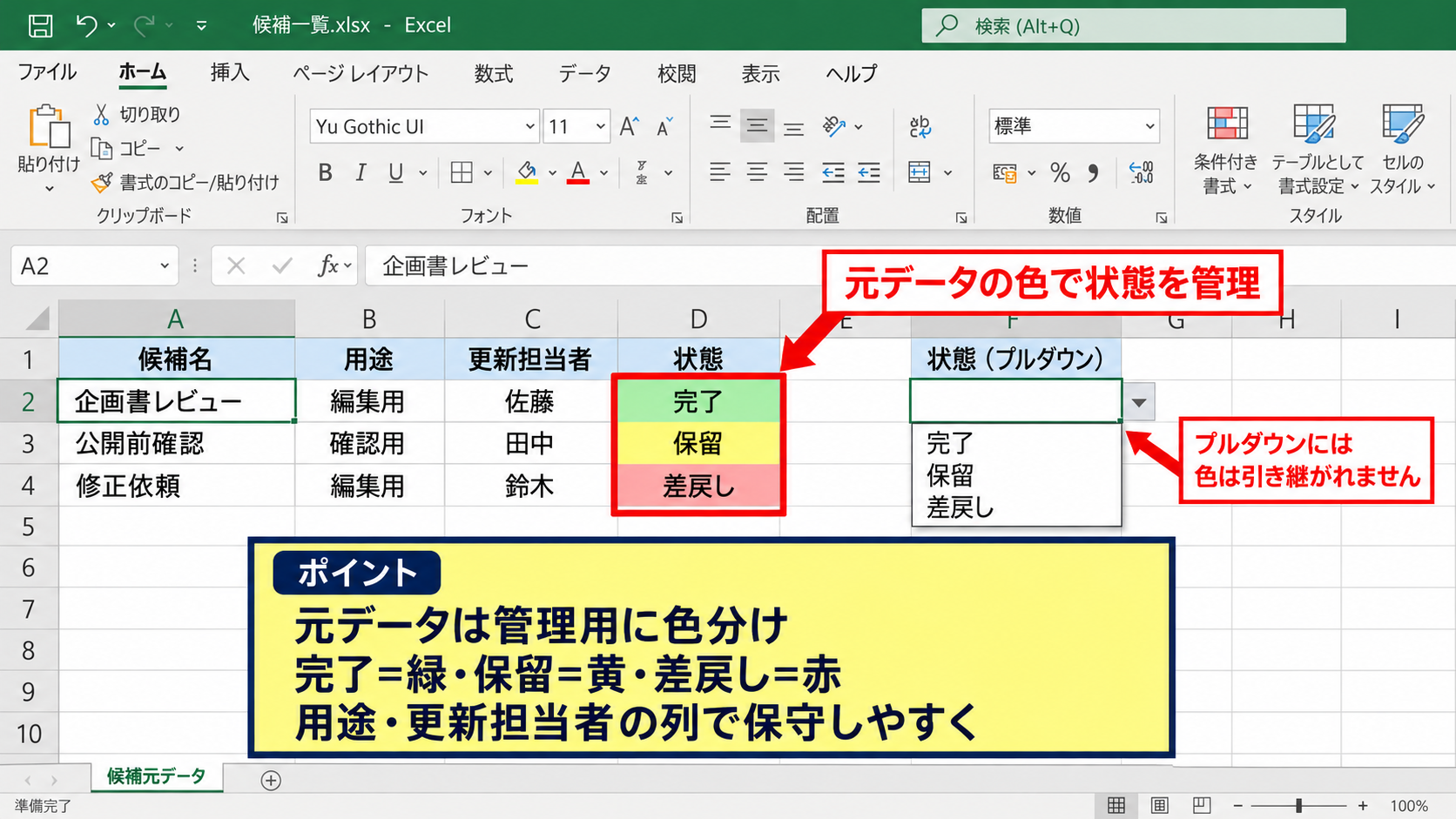Toggle Underline formatting
The height and width of the screenshot is (819, 1456).
(x=395, y=173)
